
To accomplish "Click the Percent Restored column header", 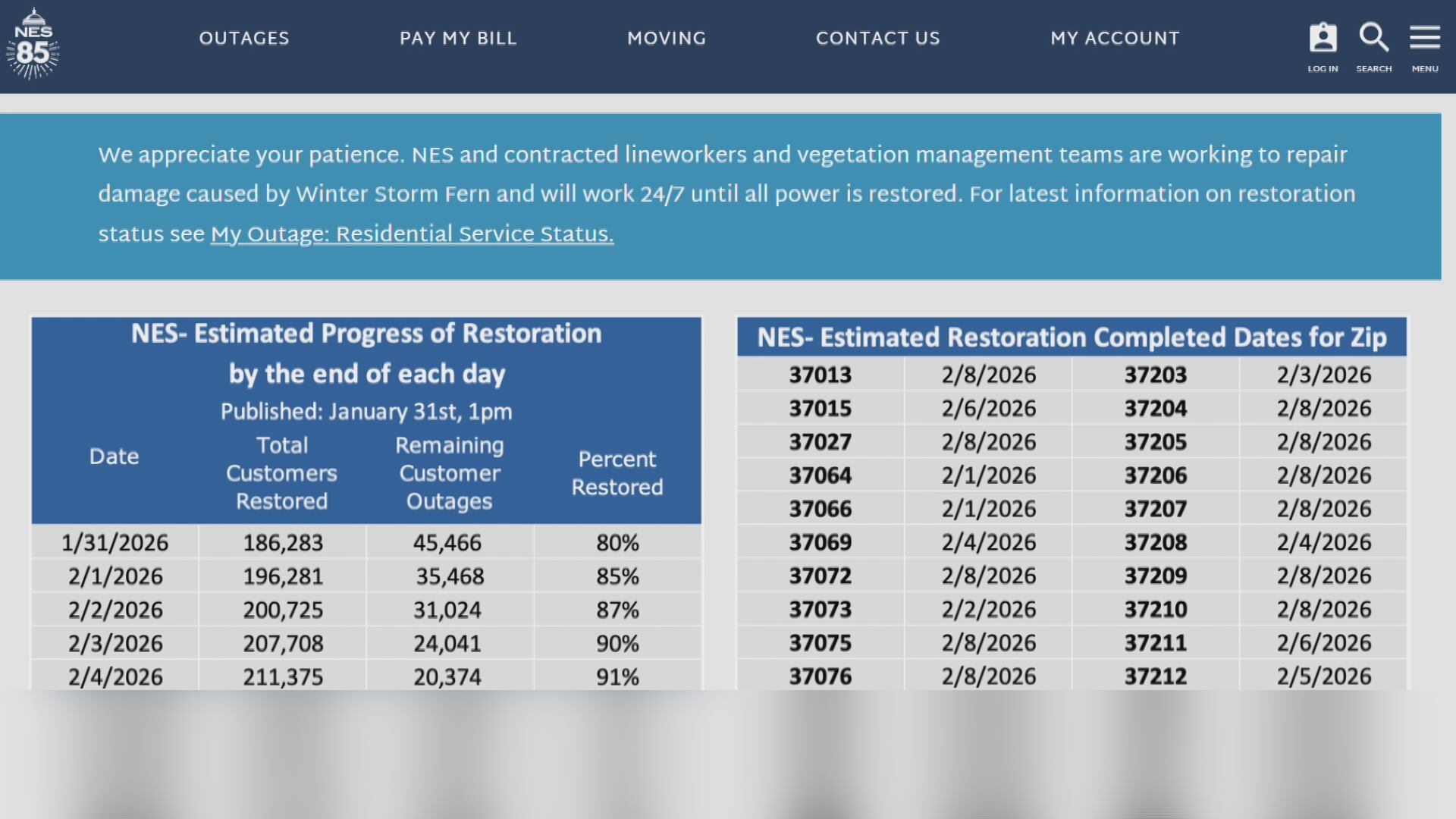I will 617,473.
